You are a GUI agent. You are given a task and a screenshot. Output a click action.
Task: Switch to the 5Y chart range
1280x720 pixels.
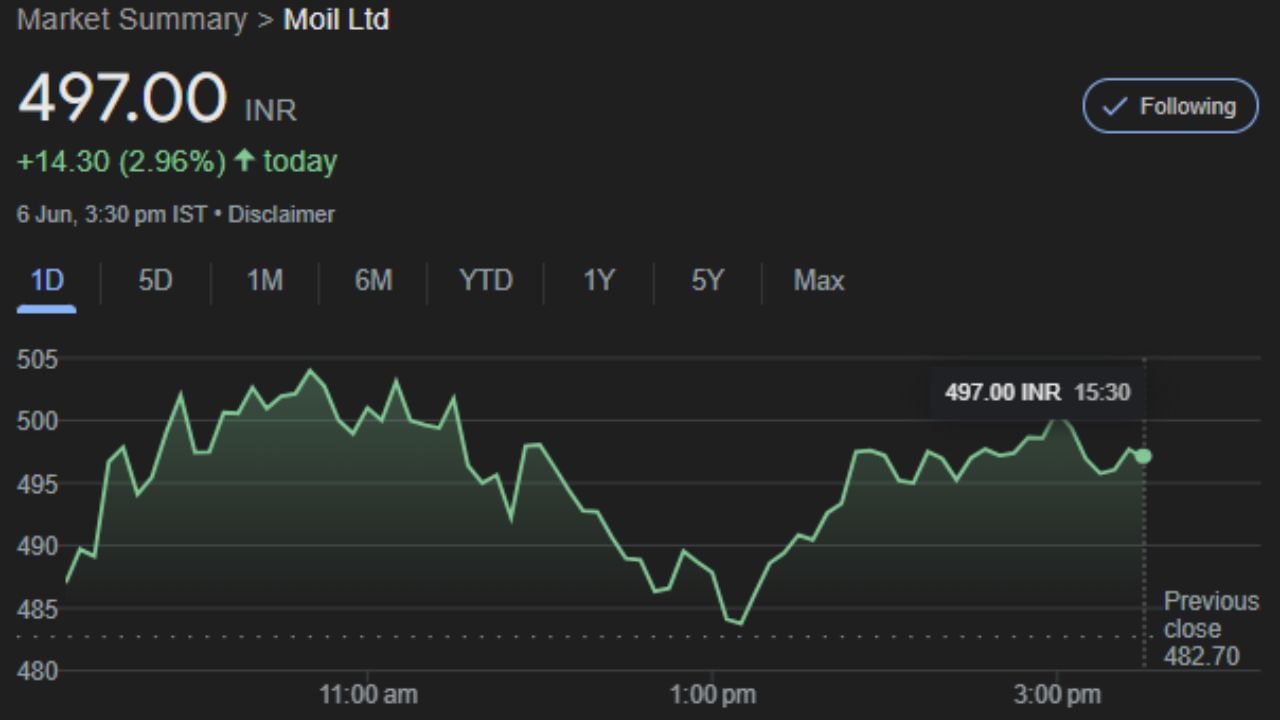(707, 281)
